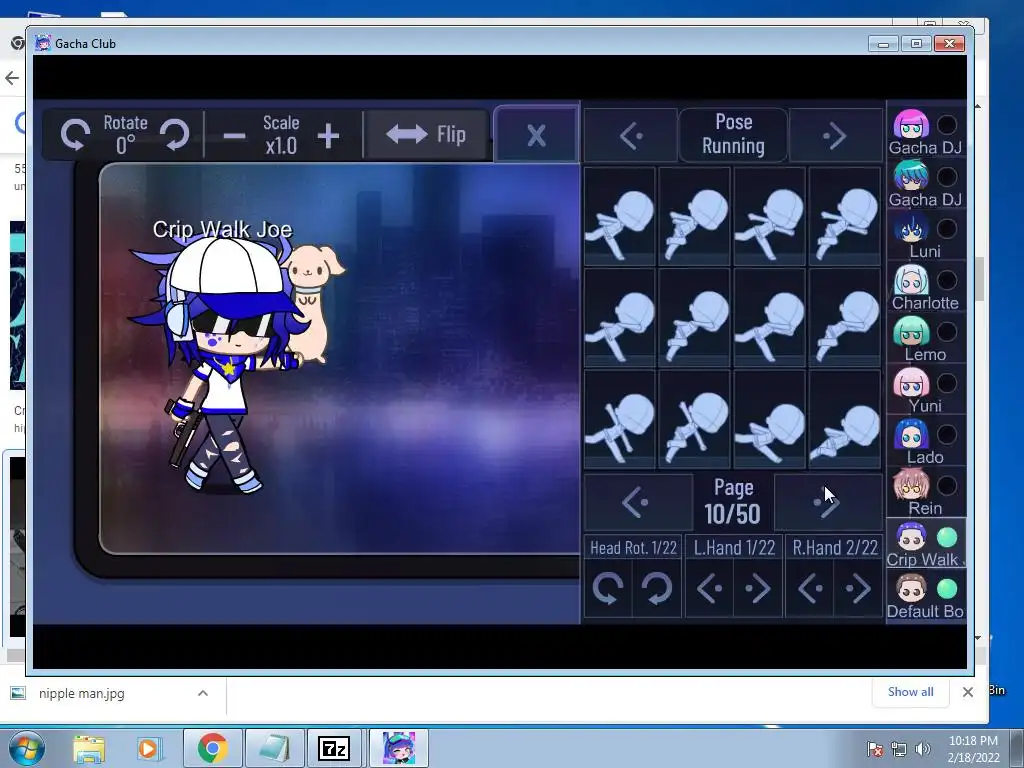Rotate character counter-clockwise with left rotate arrow
The image size is (1024, 768).
pos(75,135)
